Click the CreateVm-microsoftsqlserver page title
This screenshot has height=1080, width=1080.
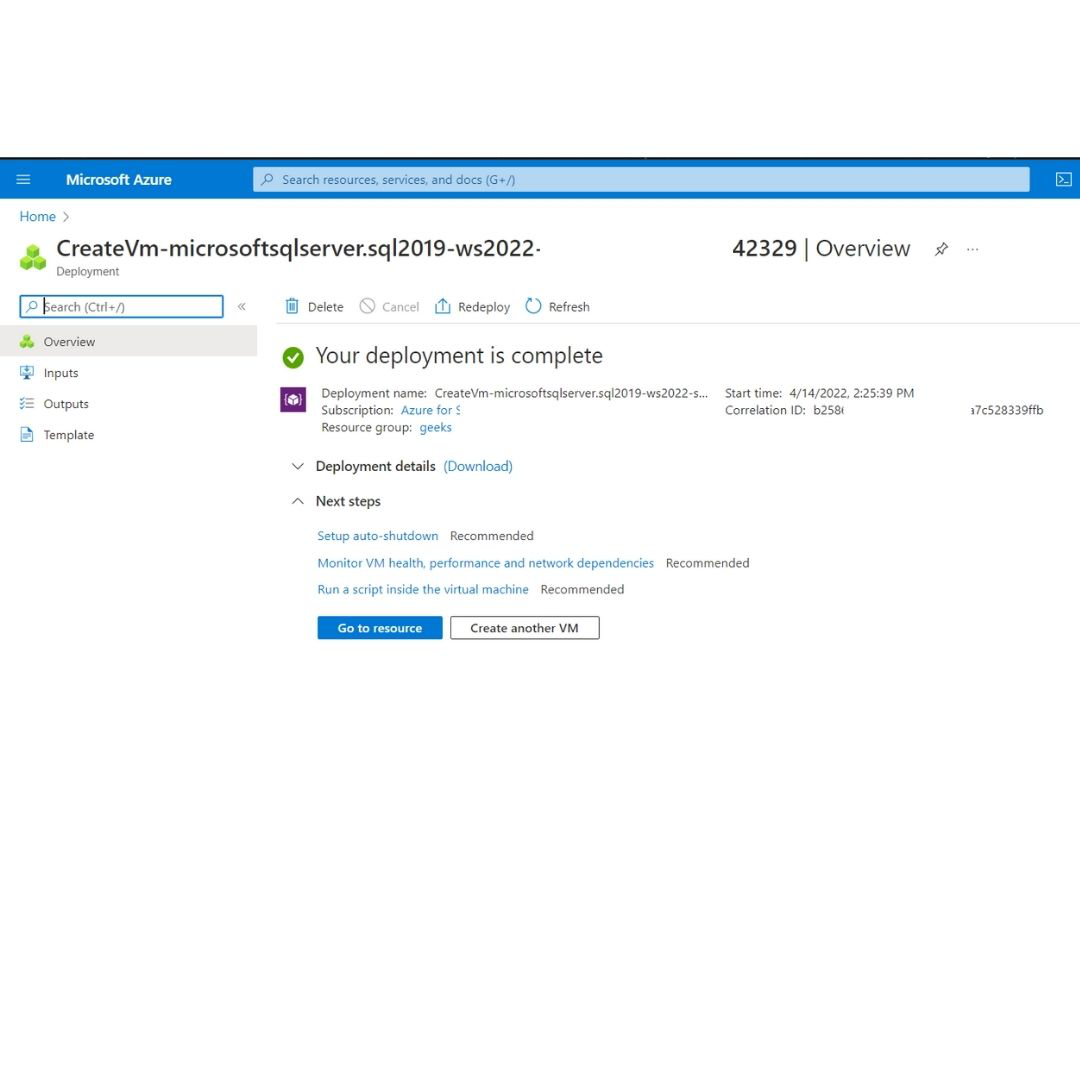(x=298, y=248)
